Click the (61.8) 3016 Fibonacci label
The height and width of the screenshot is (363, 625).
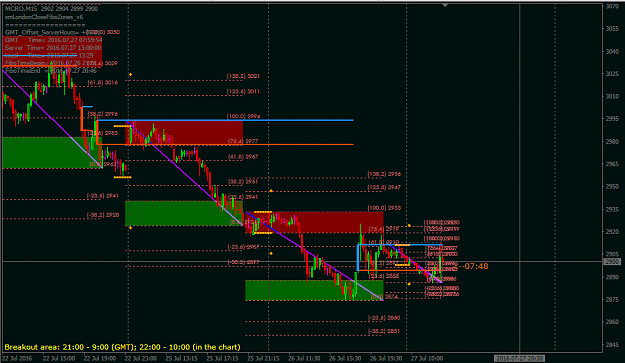103,82
